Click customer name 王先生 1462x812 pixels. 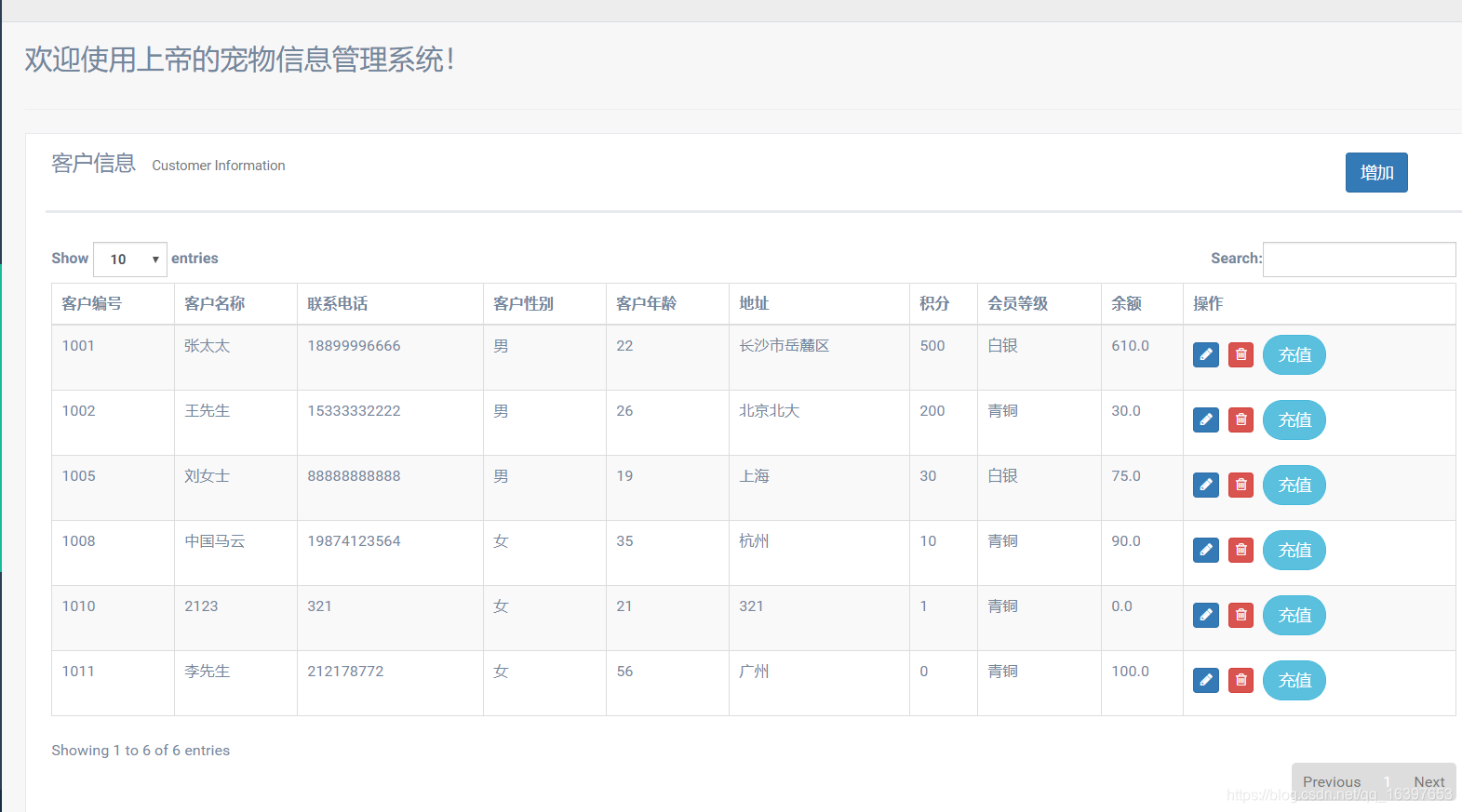click(207, 411)
